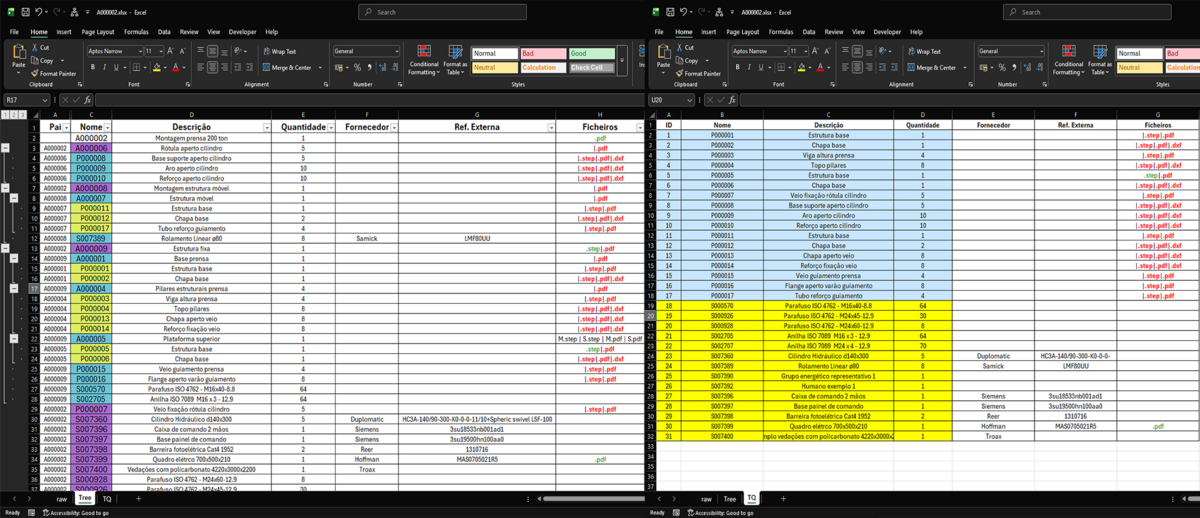This screenshot has width=1200, height=518.
Task: Switch to raw sheet tab in left window
Action: tap(61, 498)
